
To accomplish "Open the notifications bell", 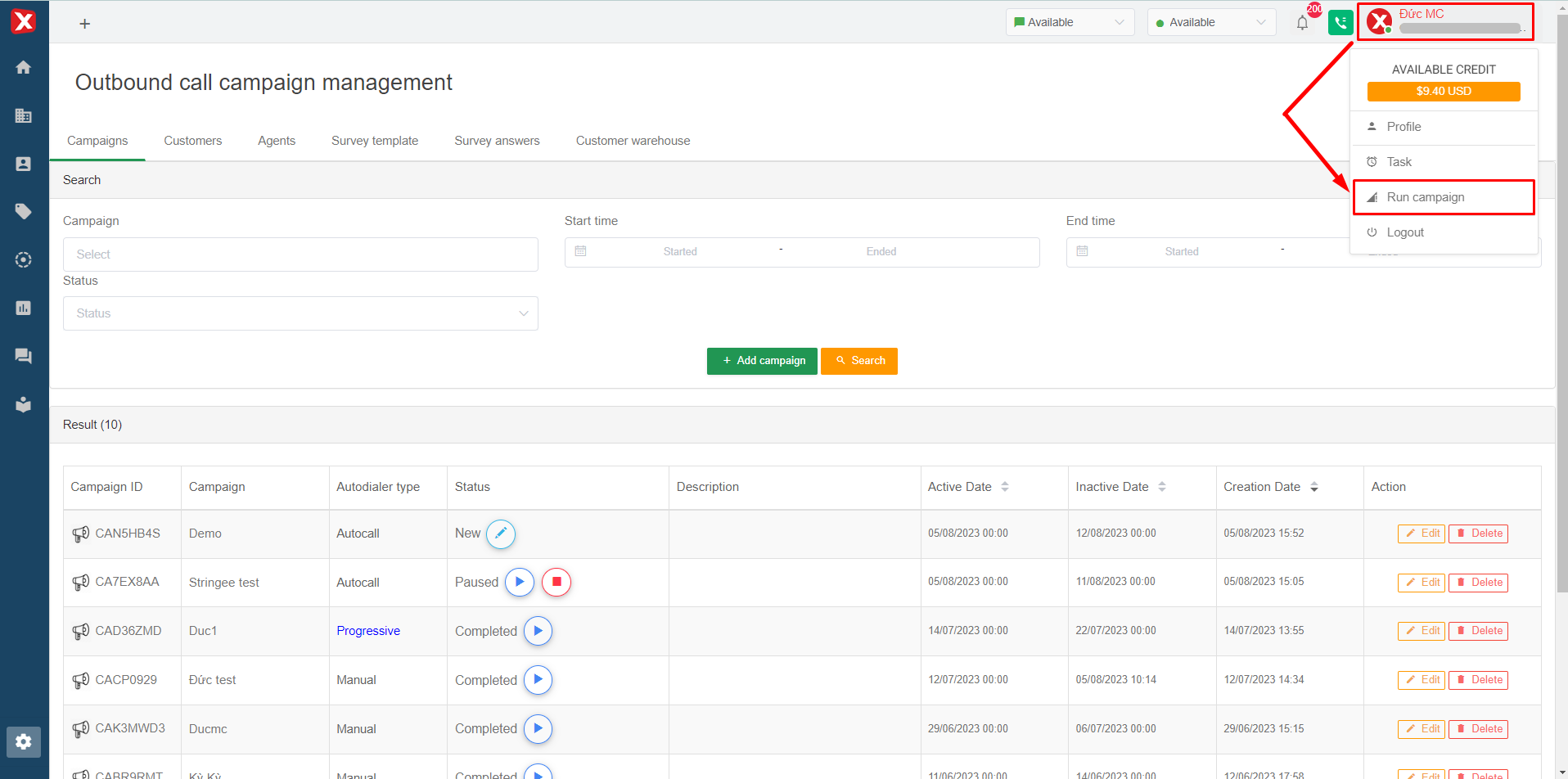I will point(1302,23).
